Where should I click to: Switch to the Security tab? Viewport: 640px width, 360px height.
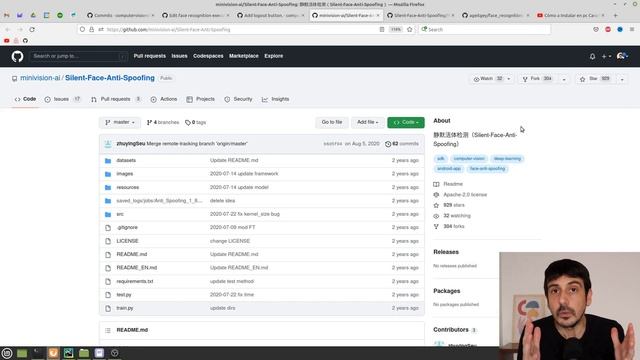(238, 99)
